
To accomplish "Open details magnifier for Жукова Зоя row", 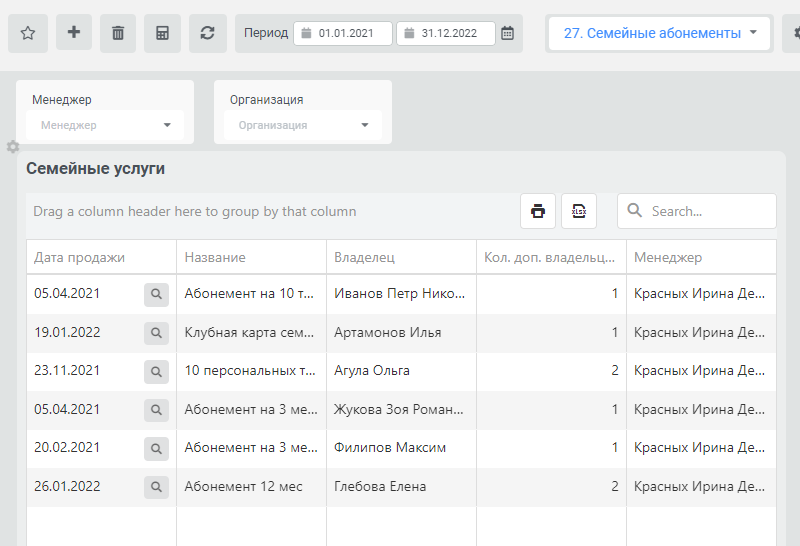I will (x=156, y=410).
